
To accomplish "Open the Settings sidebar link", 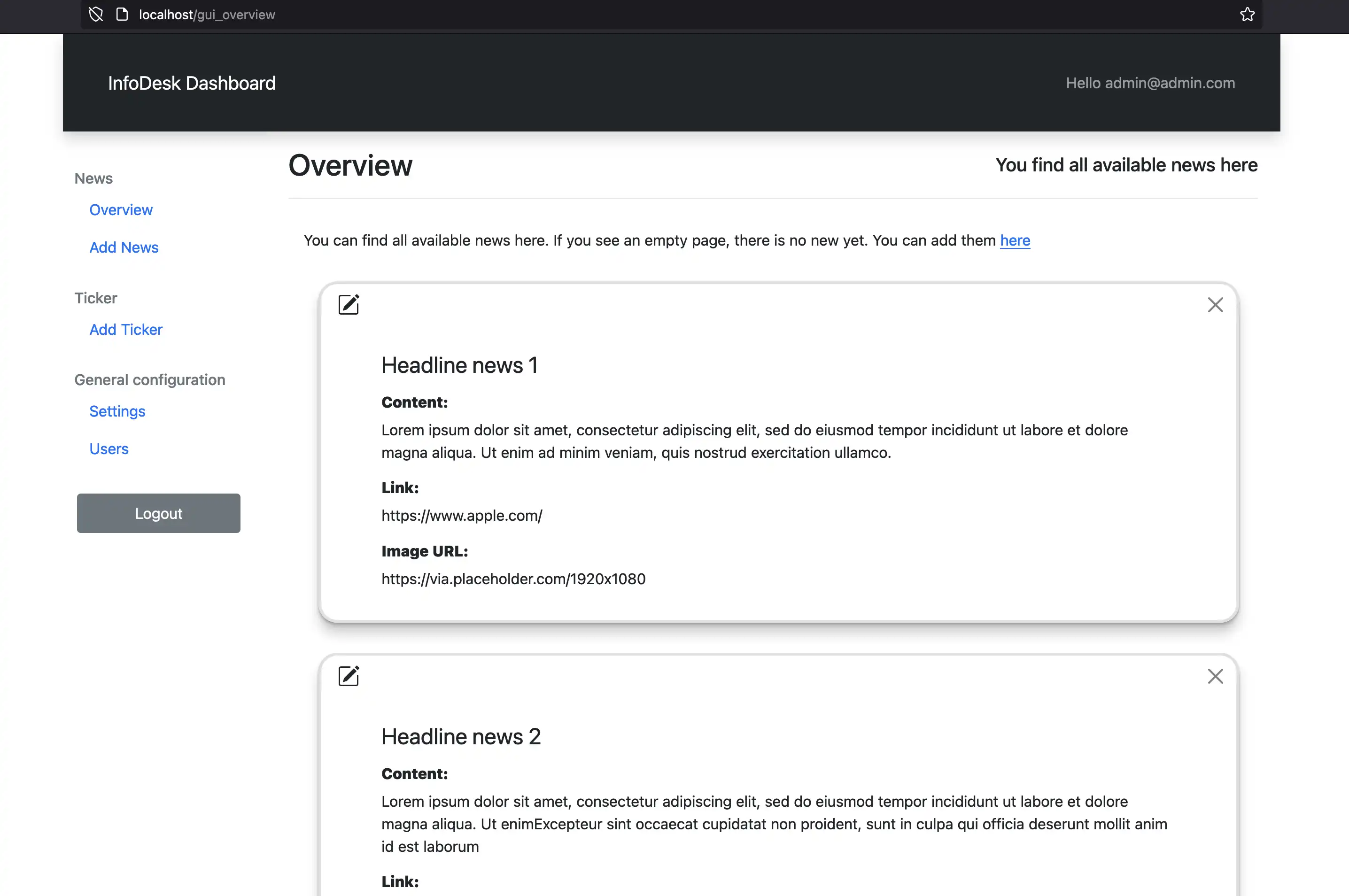I will [x=117, y=411].
